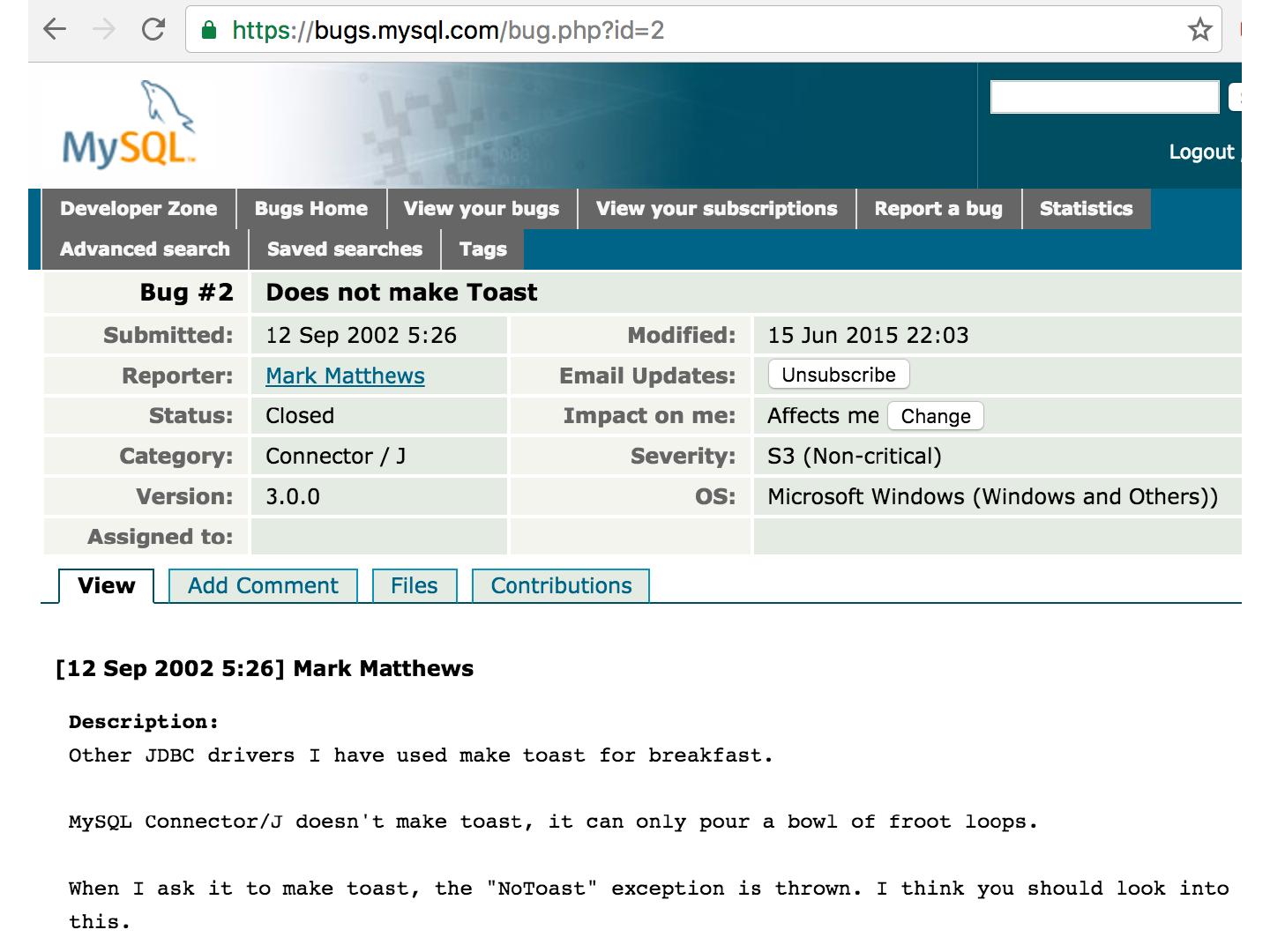This screenshot has height=952, width=1270.
Task: Go to Bugs Home
Action: [x=311, y=209]
